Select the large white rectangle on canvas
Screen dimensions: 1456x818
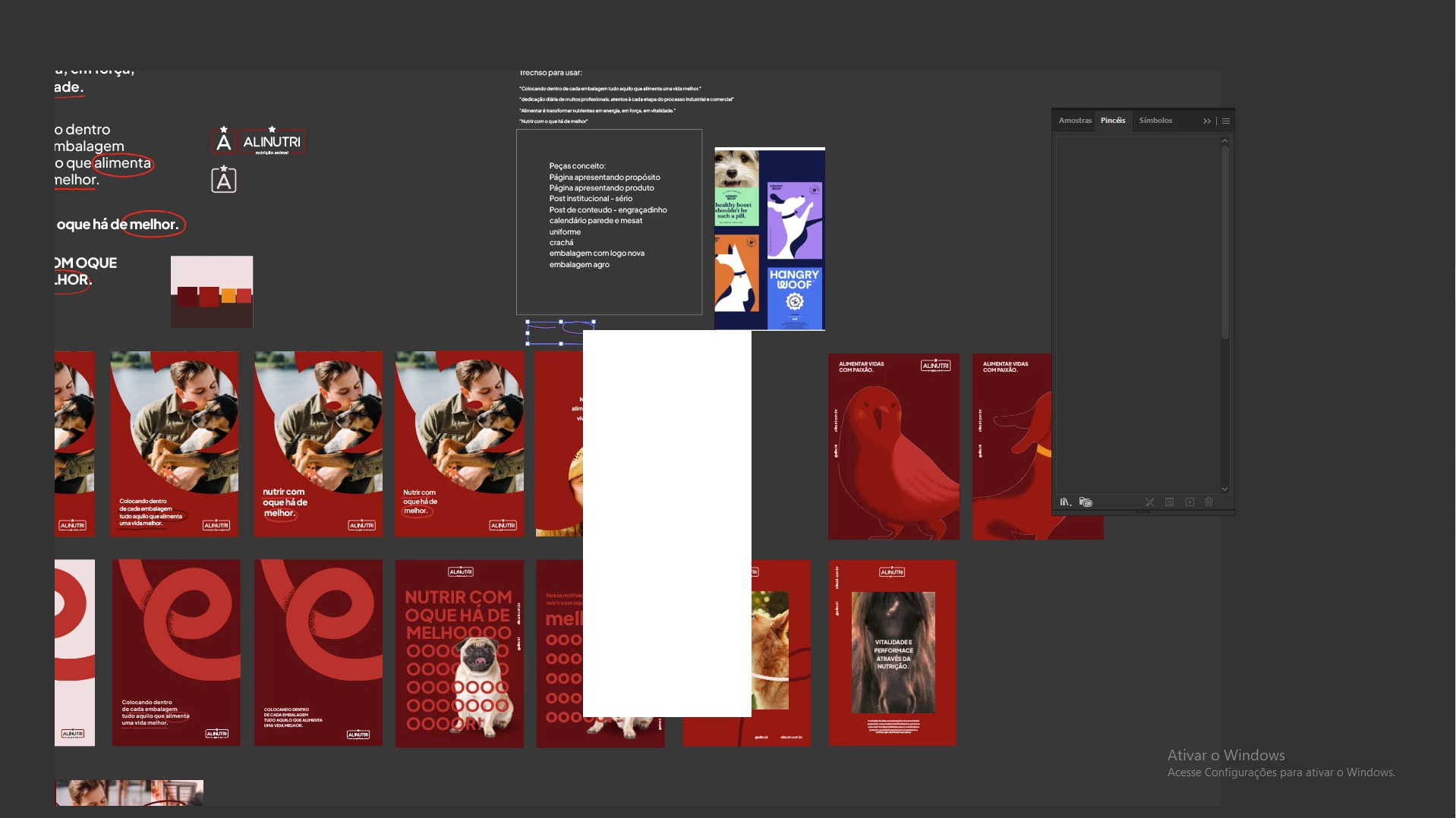667,524
